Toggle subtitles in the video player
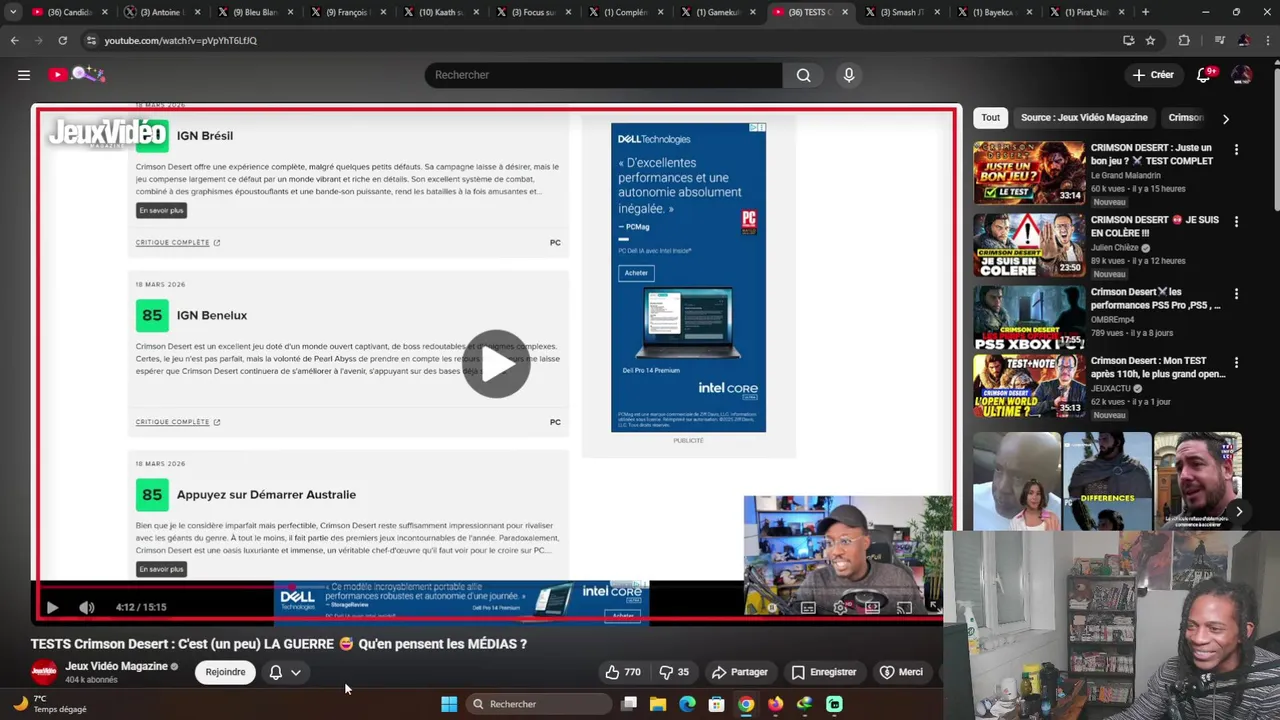Image resolution: width=1280 pixels, height=720 pixels. [807, 607]
